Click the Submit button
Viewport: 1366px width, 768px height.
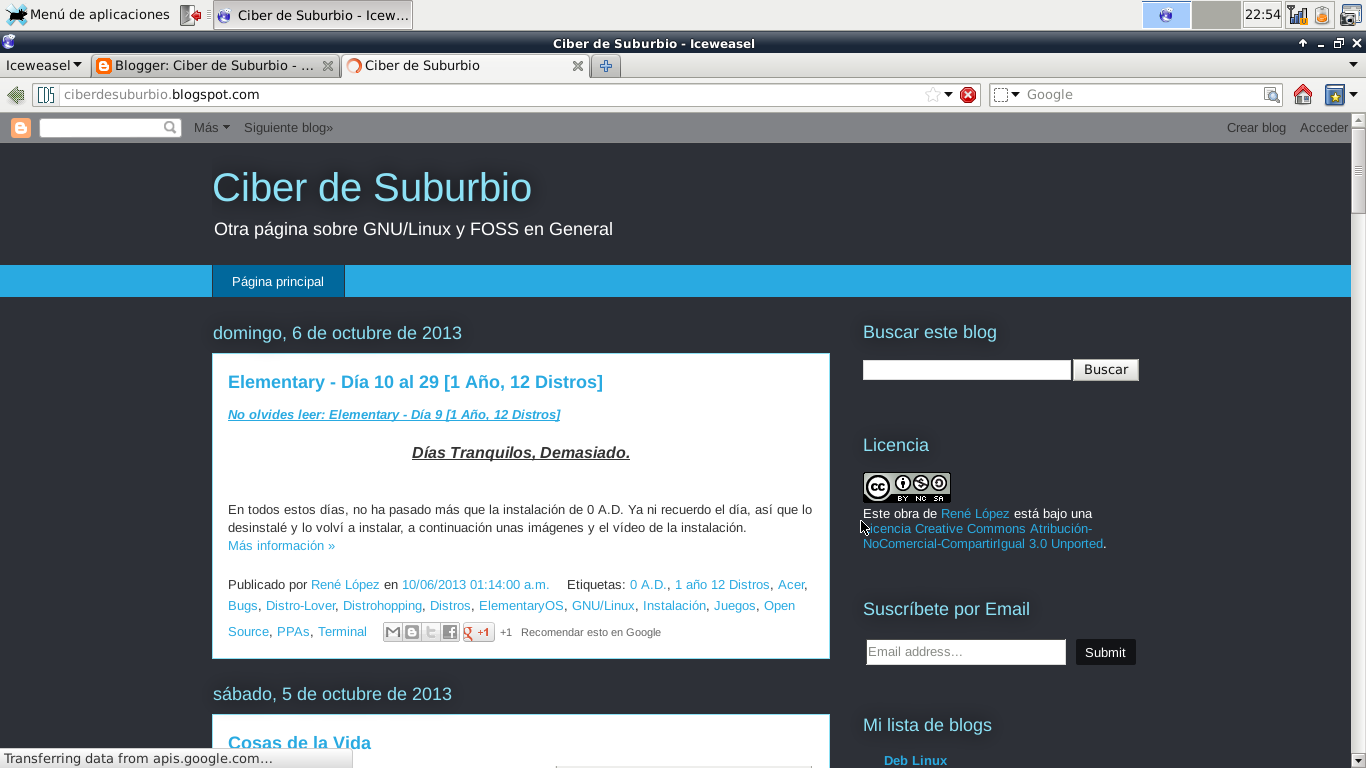click(x=1105, y=652)
